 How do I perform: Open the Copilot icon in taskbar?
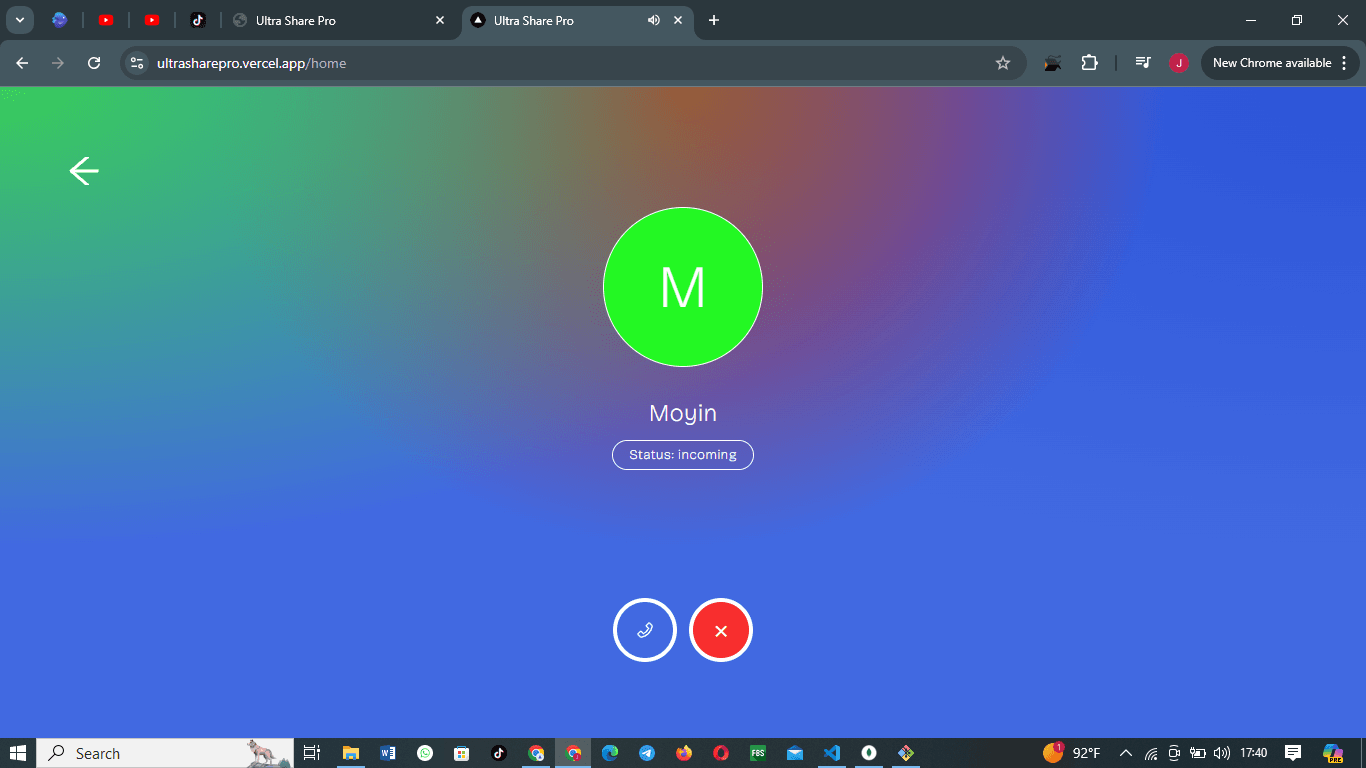(x=1333, y=753)
